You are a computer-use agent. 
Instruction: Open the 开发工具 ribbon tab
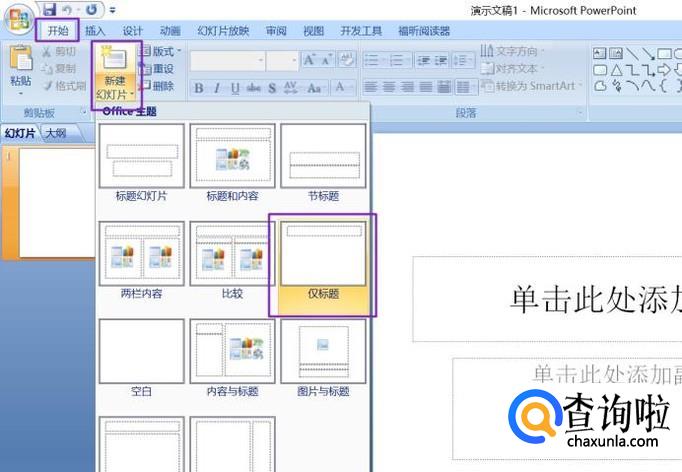[361, 31]
